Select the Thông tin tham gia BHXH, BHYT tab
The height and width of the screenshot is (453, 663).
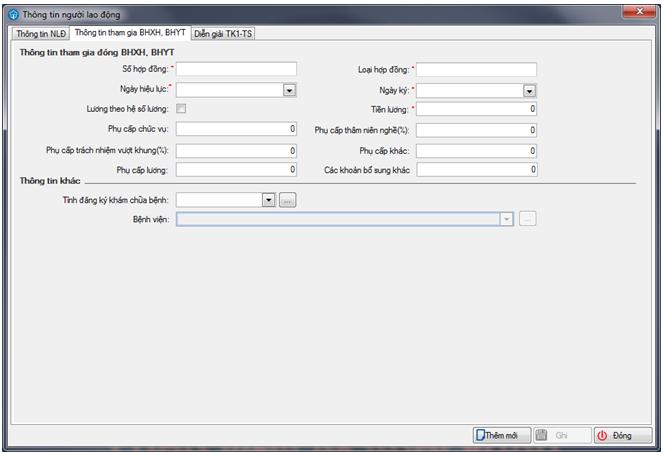click(x=130, y=33)
